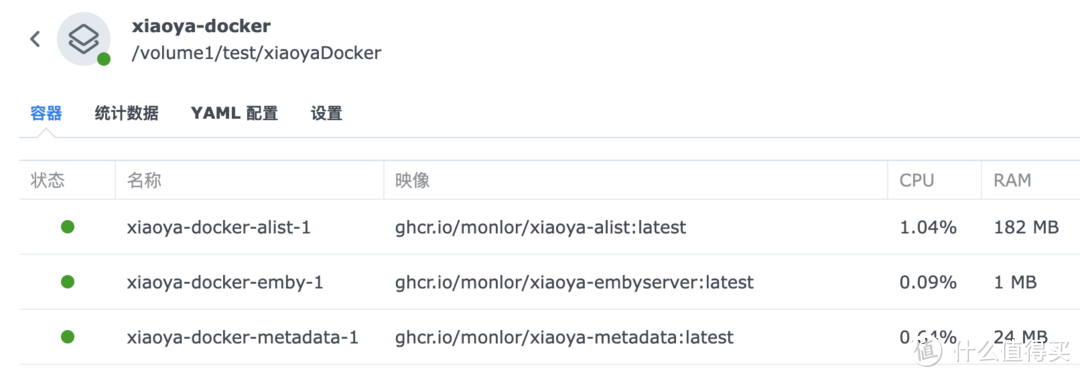Sort containers by the RAM column
Viewport: 1080px width, 377px height.
[x=1012, y=181]
